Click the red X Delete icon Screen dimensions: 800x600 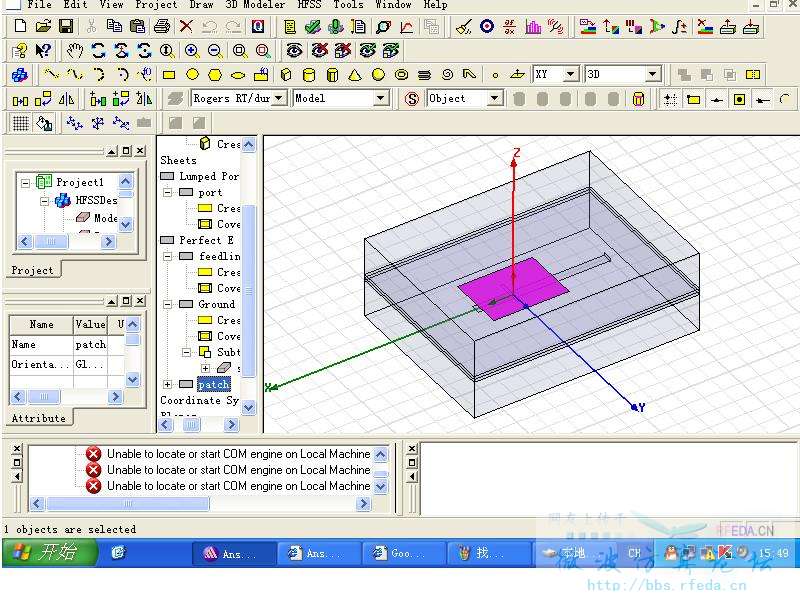tap(186, 27)
